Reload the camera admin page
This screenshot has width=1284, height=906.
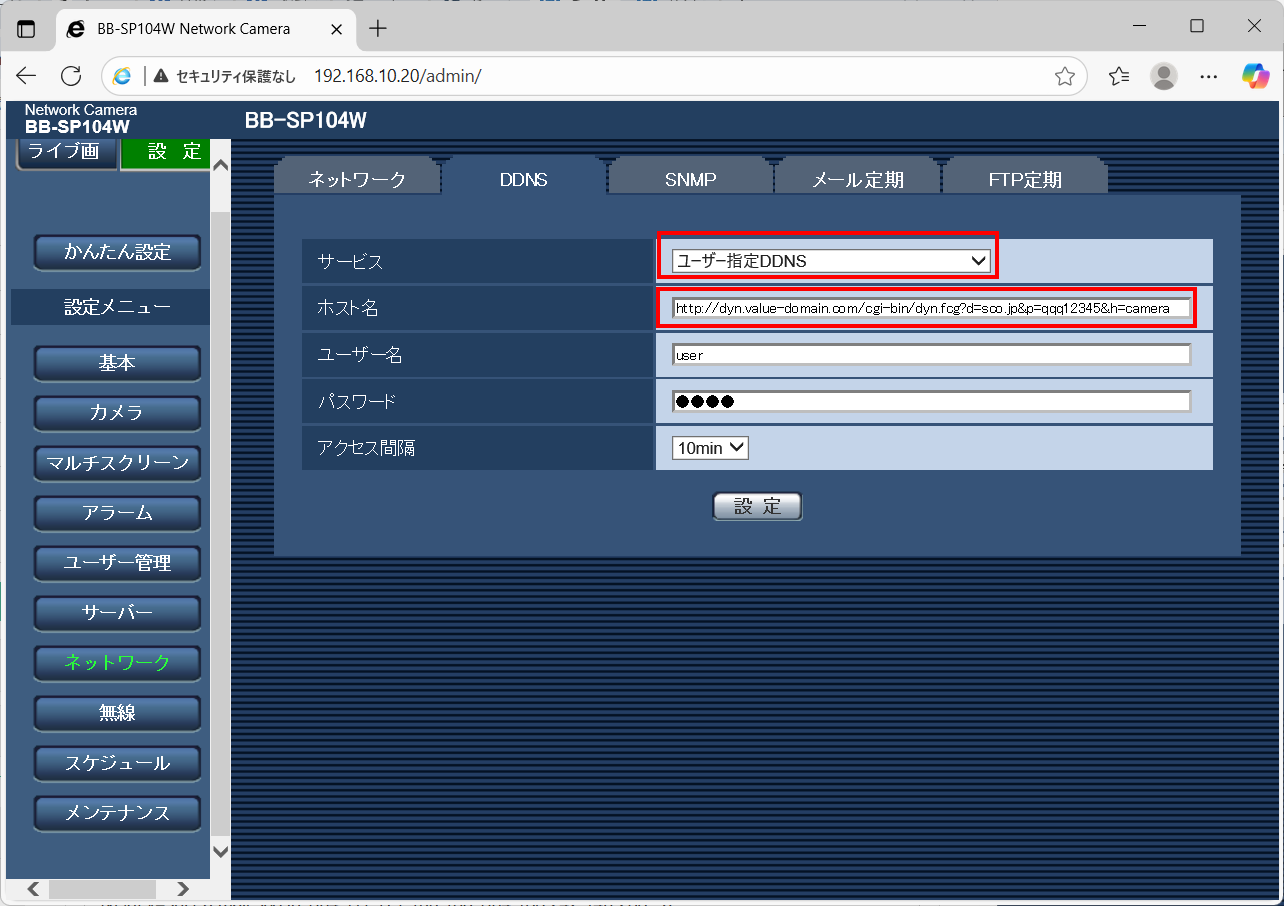(71, 76)
